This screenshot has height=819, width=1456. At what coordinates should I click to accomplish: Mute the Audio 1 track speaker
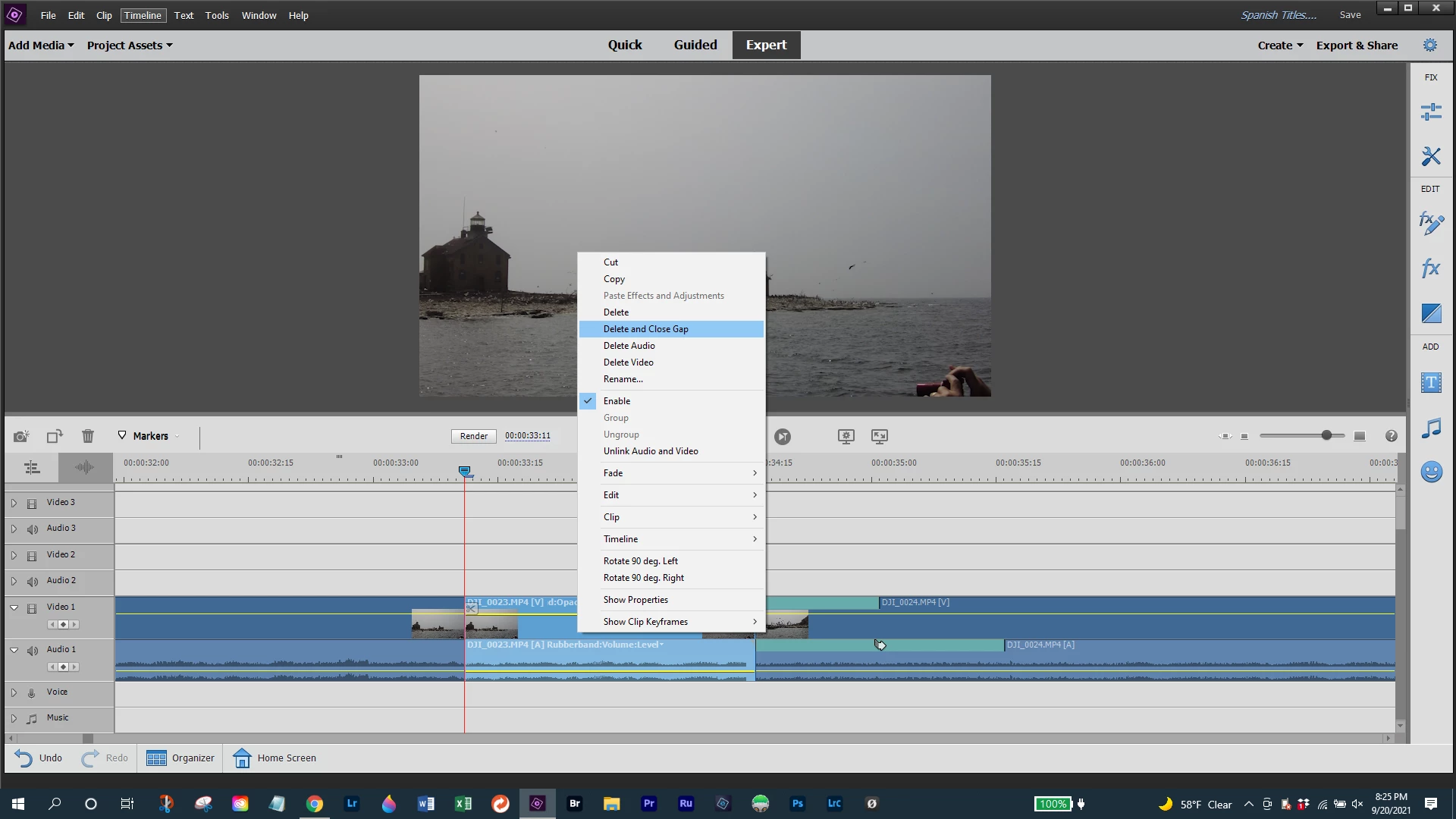click(32, 651)
